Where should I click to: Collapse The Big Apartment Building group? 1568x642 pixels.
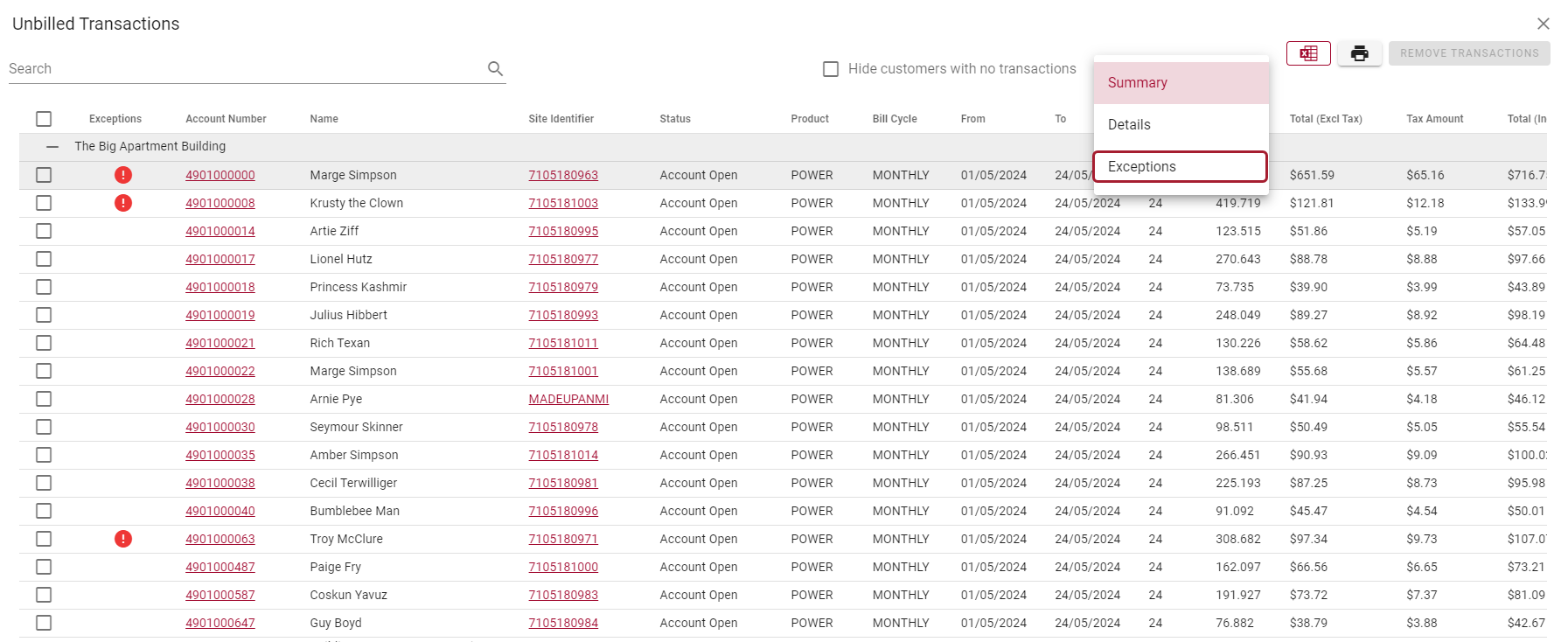(52, 146)
